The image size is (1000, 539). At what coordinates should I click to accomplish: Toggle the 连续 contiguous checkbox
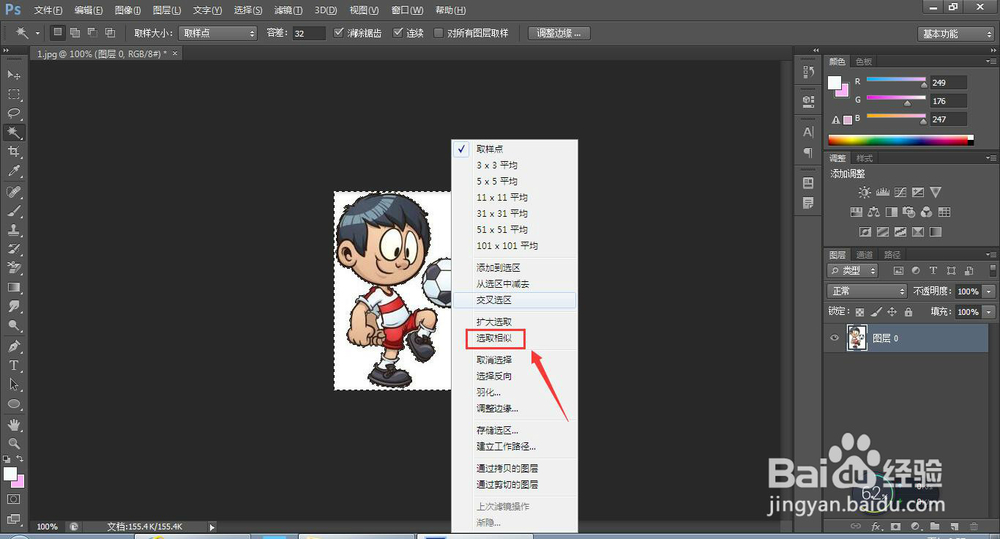pyautogui.click(x=398, y=33)
